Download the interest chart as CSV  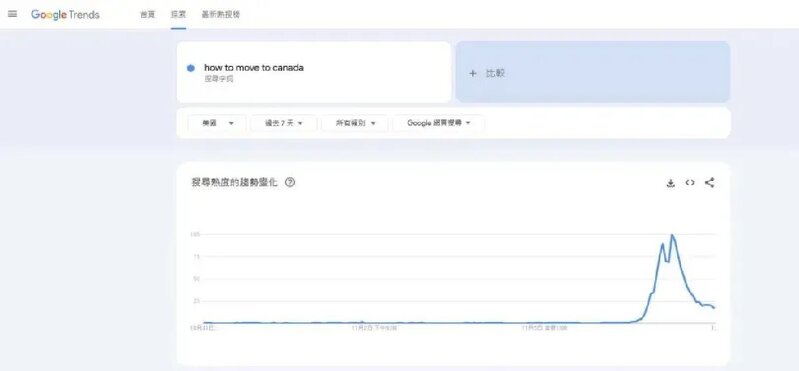671,183
